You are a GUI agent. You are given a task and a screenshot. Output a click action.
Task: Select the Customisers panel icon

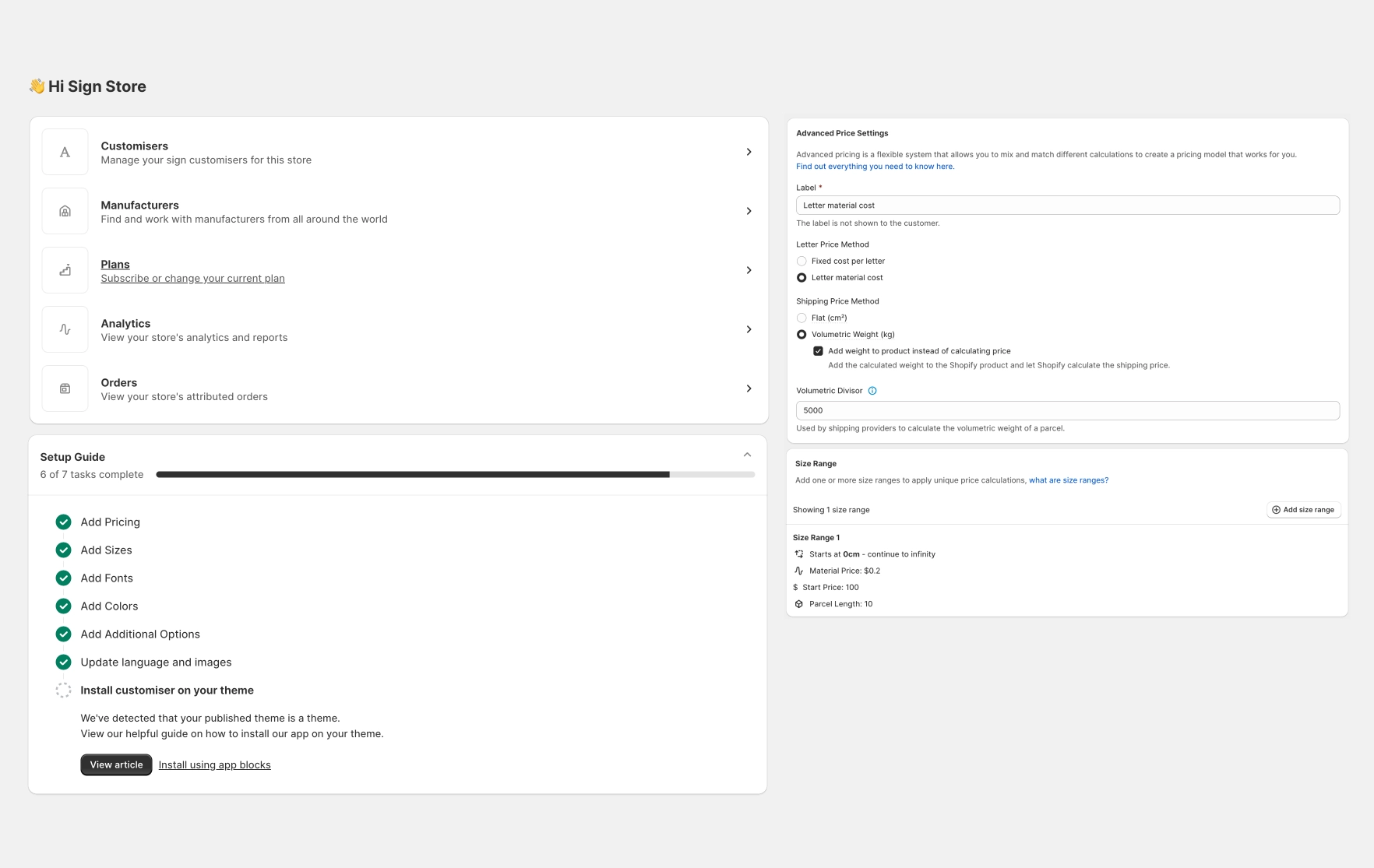[65, 151]
